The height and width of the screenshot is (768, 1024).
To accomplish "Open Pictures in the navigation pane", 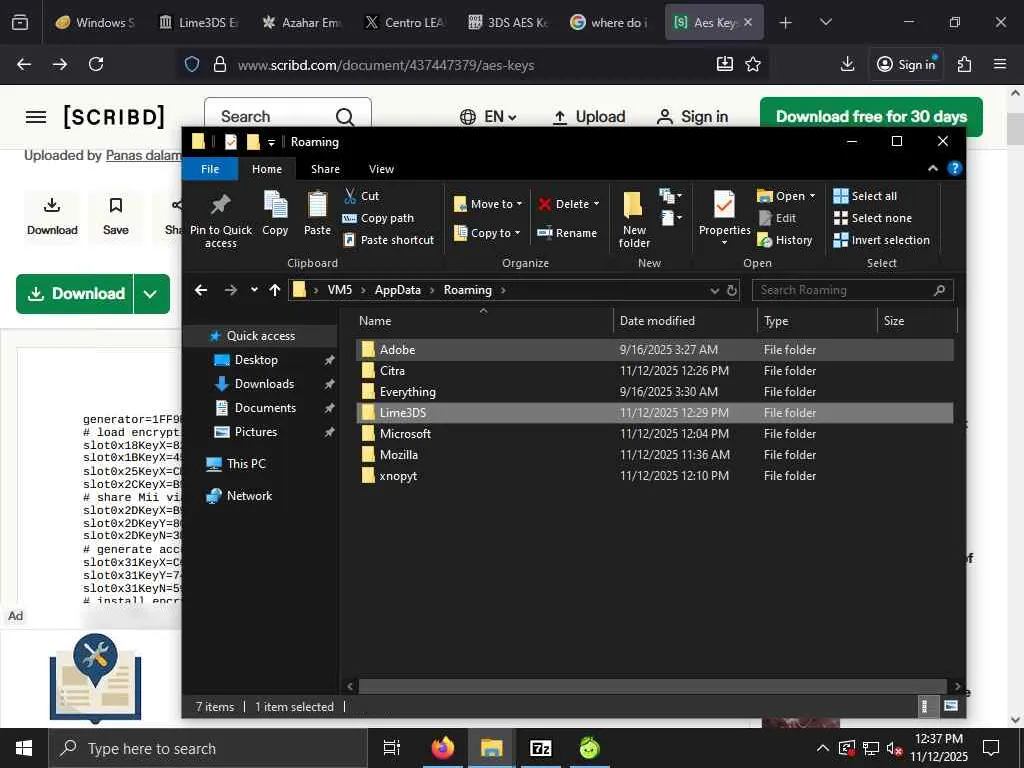I will (255, 432).
